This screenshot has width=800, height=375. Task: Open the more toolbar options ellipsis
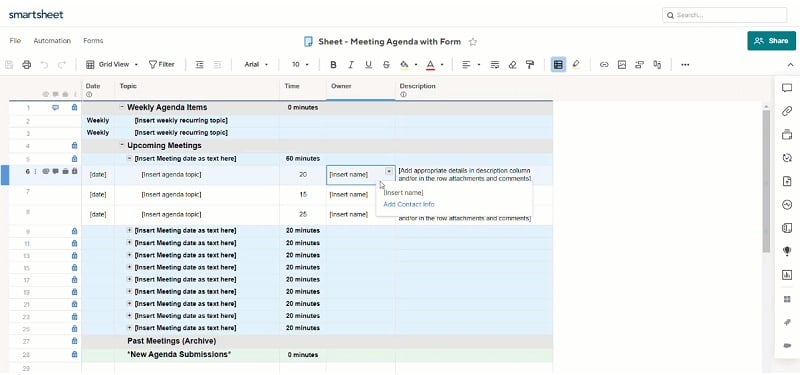coord(685,65)
